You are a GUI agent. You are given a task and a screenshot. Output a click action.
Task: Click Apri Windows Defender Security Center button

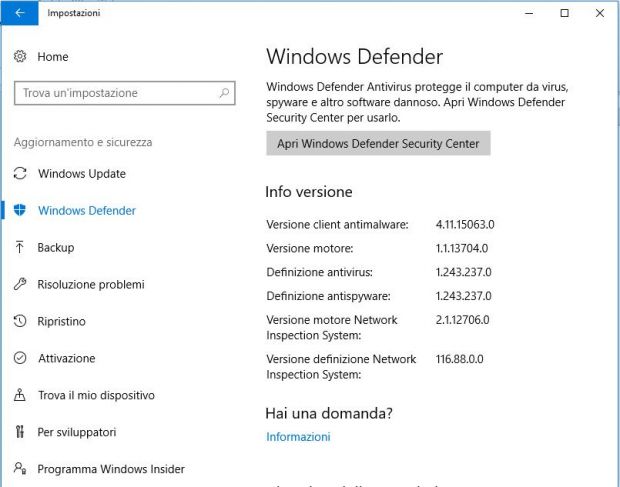pyautogui.click(x=378, y=143)
